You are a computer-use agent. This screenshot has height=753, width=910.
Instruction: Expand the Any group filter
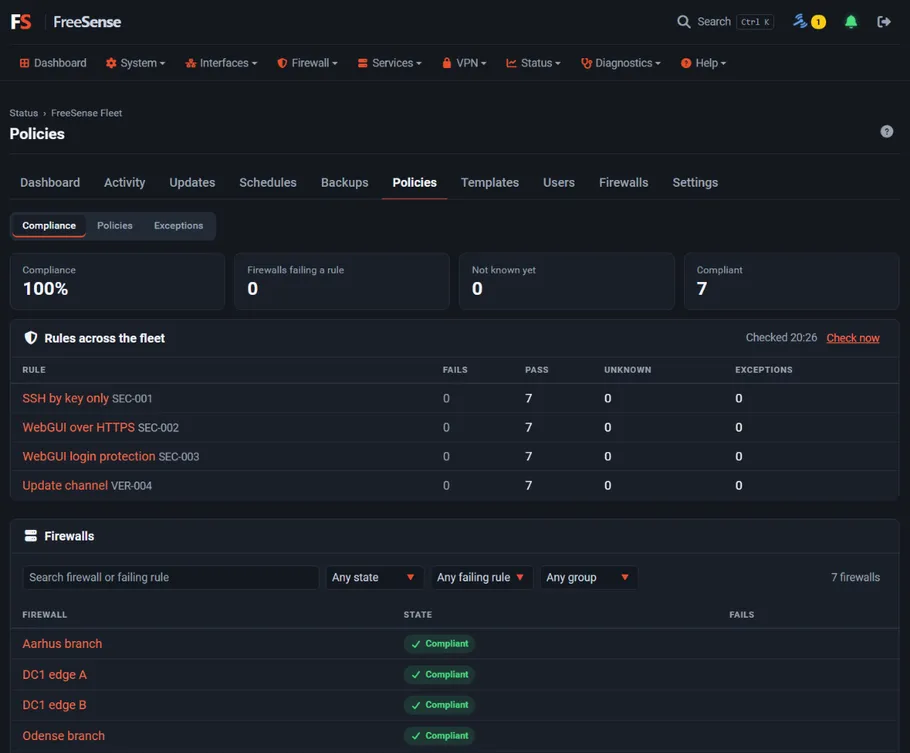[x=588, y=578]
